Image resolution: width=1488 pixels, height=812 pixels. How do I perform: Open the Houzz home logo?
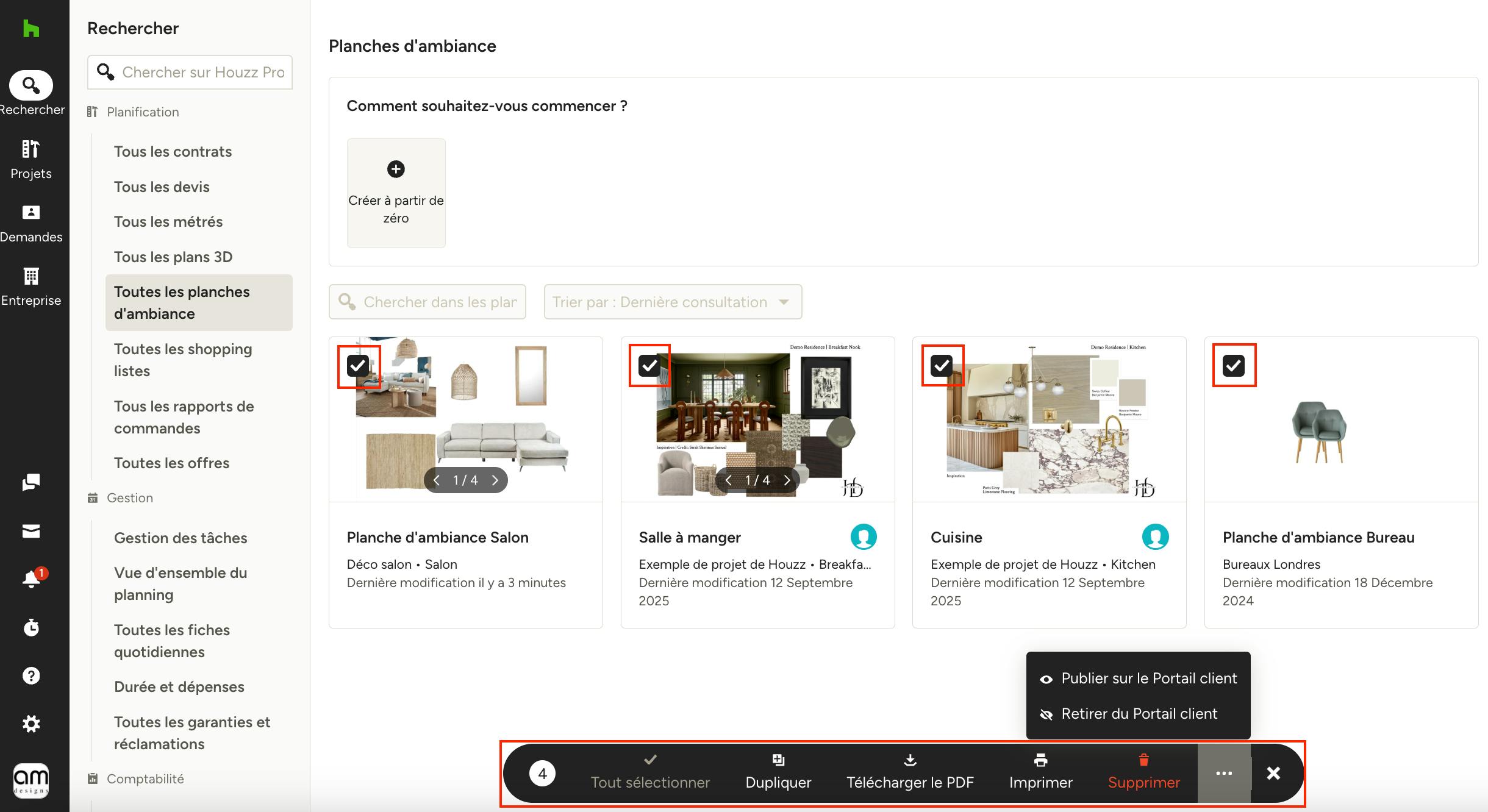coord(31,29)
